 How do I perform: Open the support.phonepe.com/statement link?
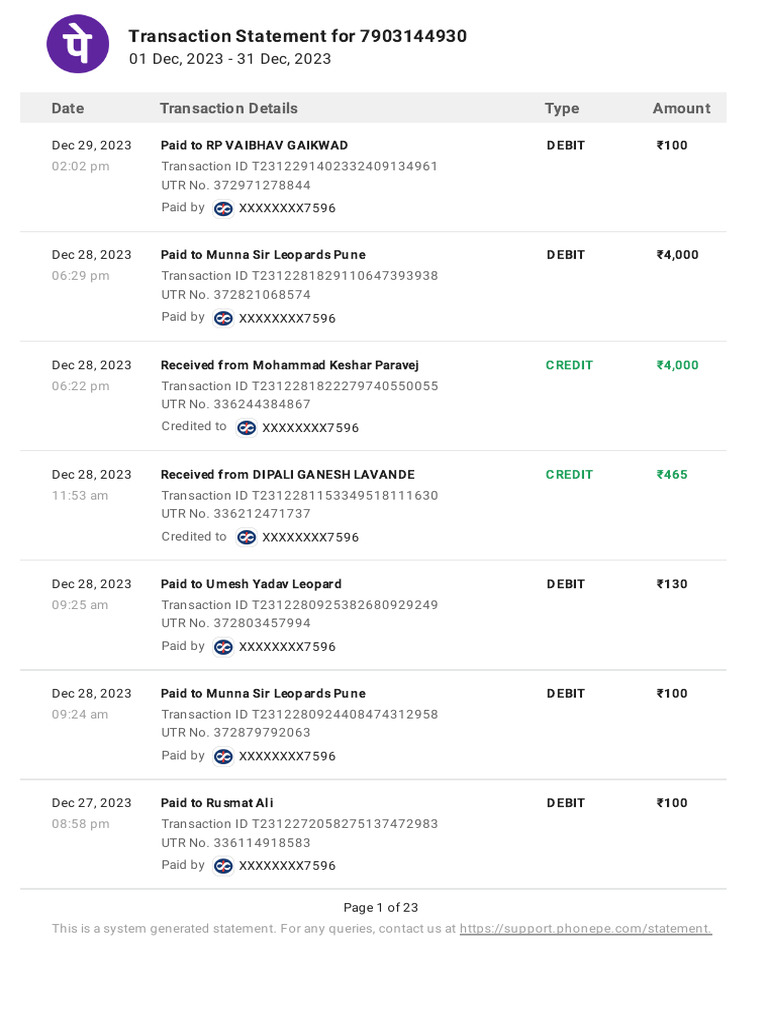(585, 929)
